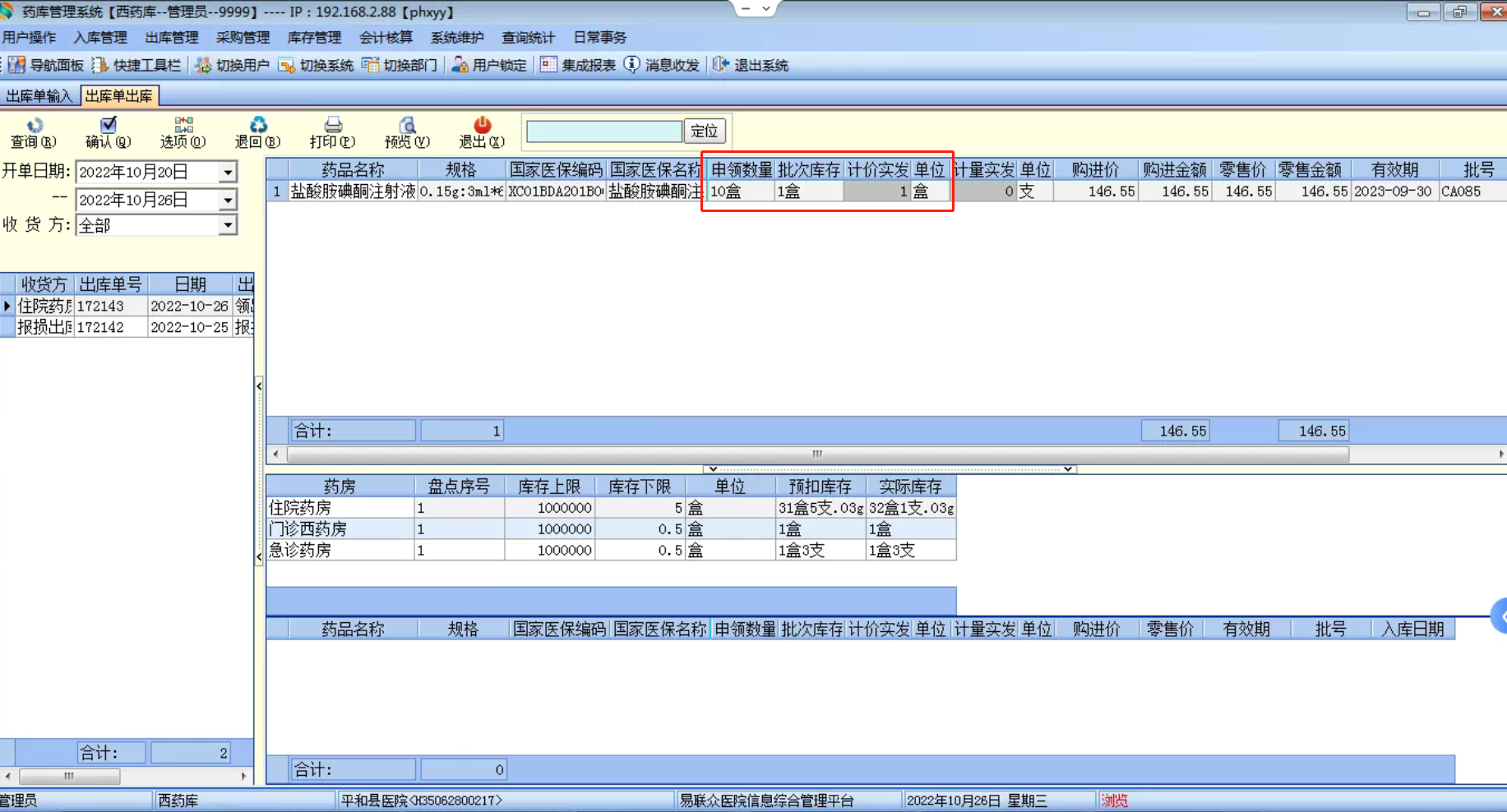Click the 定位 locate button
The image size is (1507, 812).
pos(705,131)
